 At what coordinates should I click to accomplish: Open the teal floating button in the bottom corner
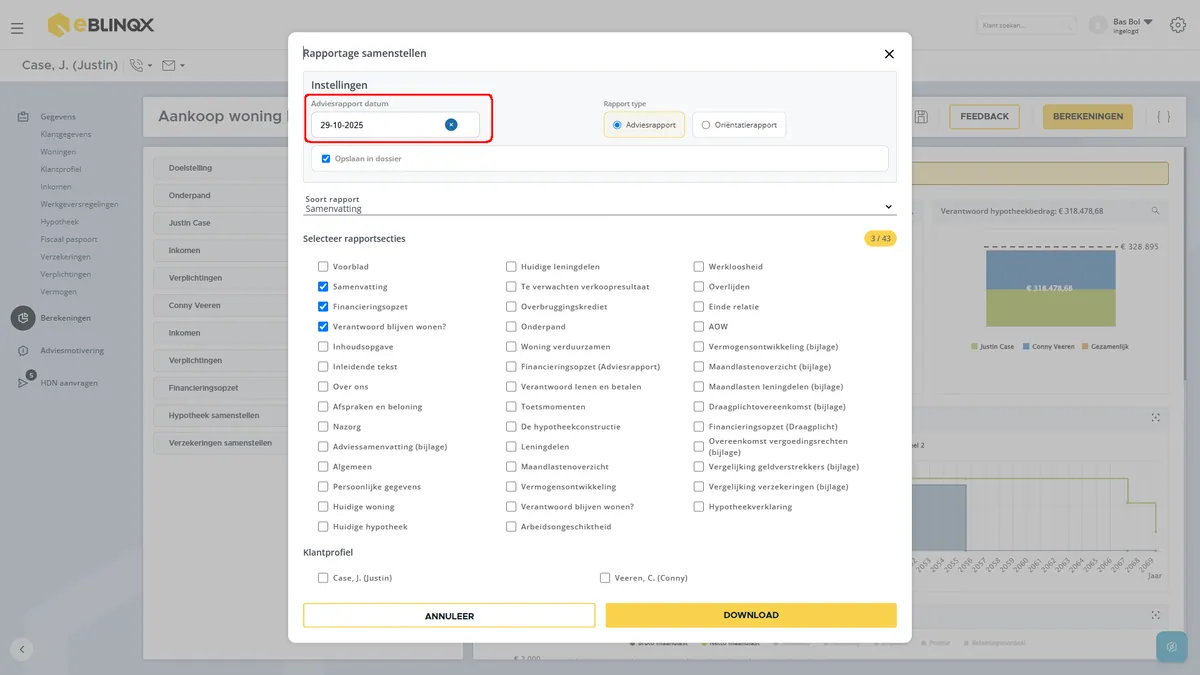(x=1171, y=647)
